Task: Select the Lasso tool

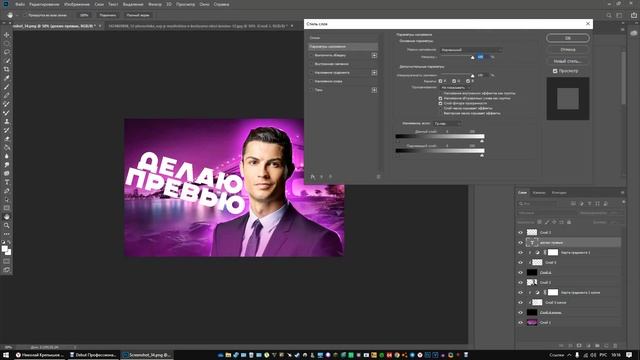Action: [x=7, y=52]
